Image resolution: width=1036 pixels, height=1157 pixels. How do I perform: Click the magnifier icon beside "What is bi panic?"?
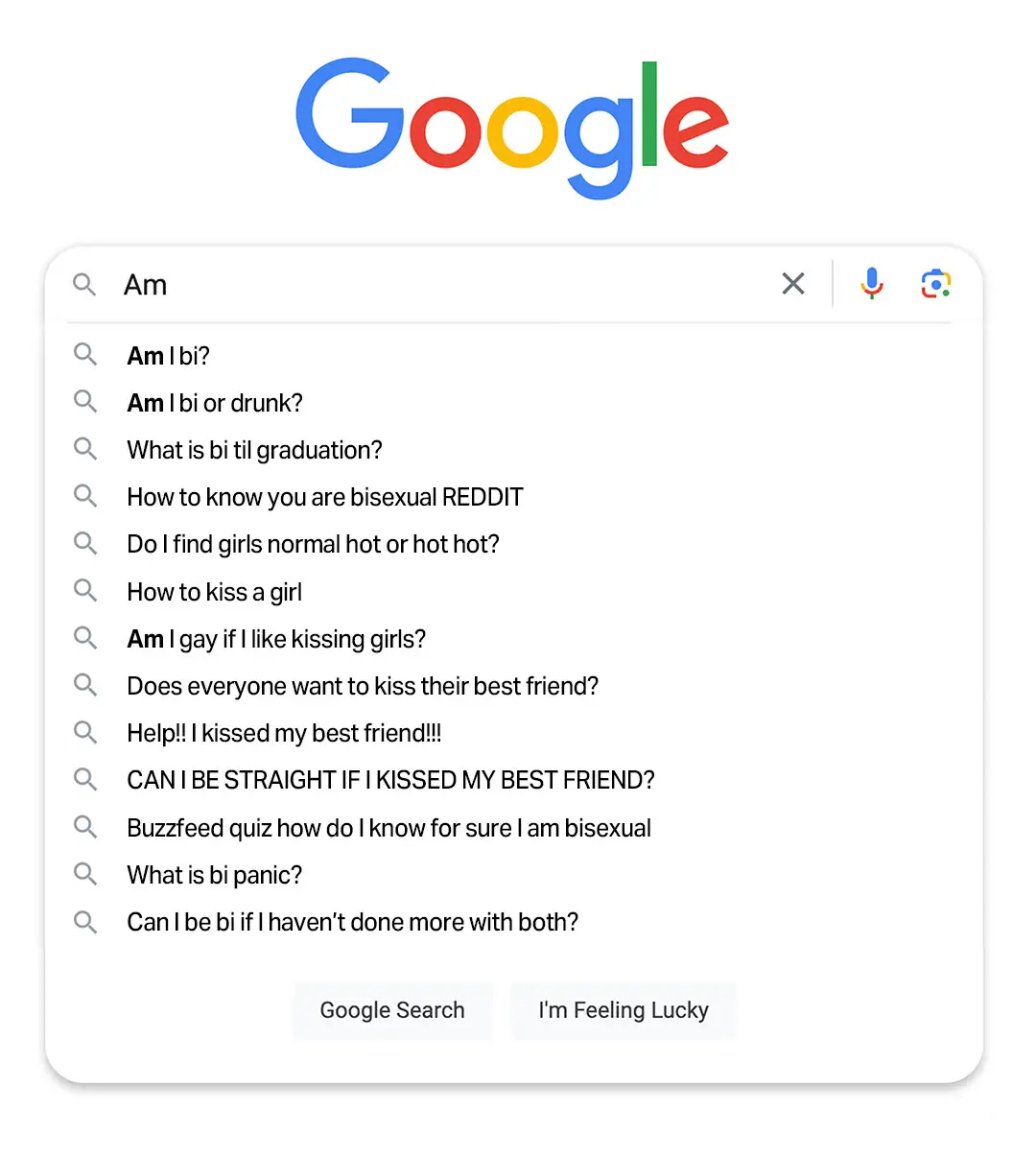85,873
